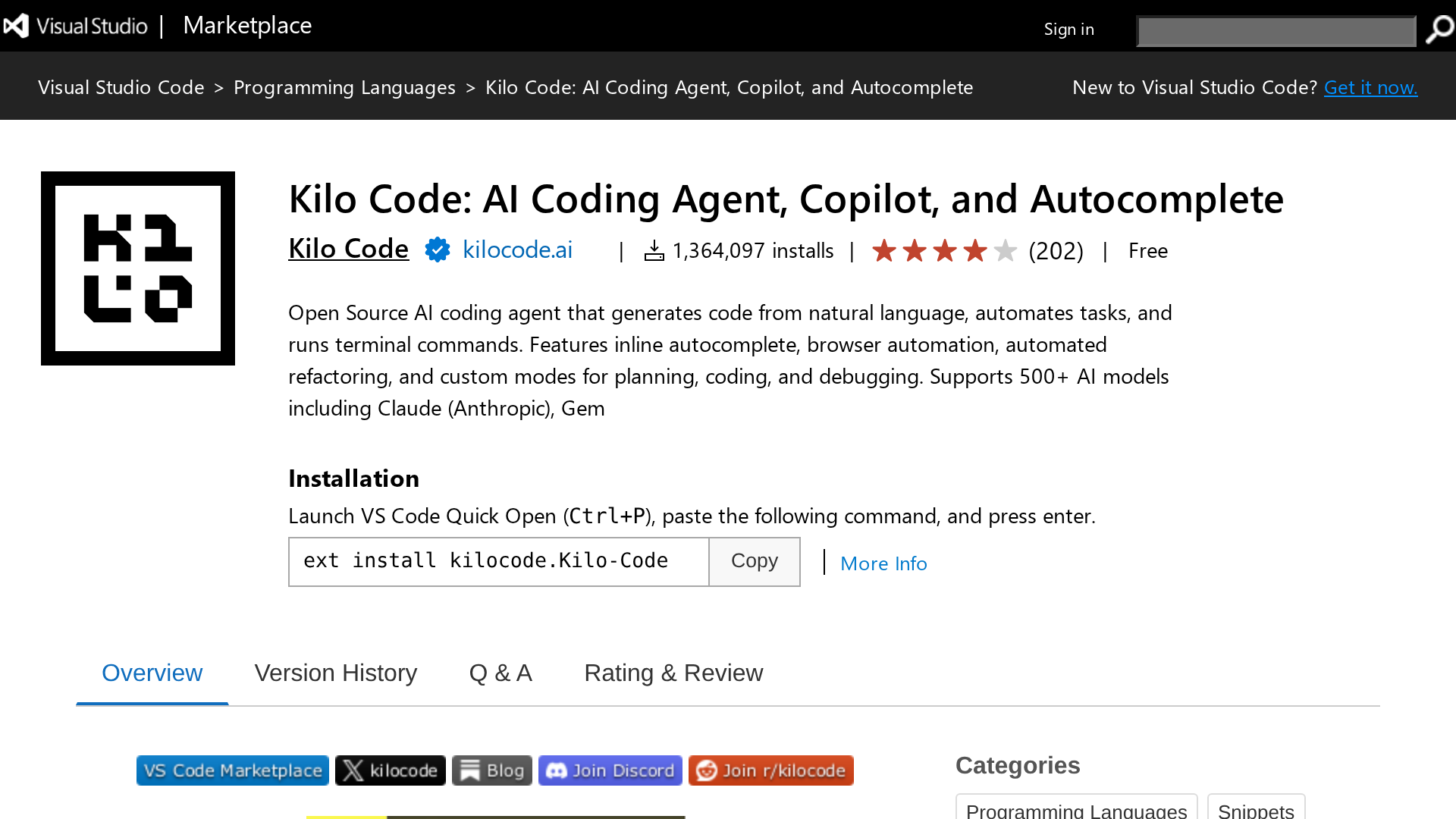Click the extension title heading
Image resolution: width=1456 pixels, height=819 pixels.
[x=786, y=199]
